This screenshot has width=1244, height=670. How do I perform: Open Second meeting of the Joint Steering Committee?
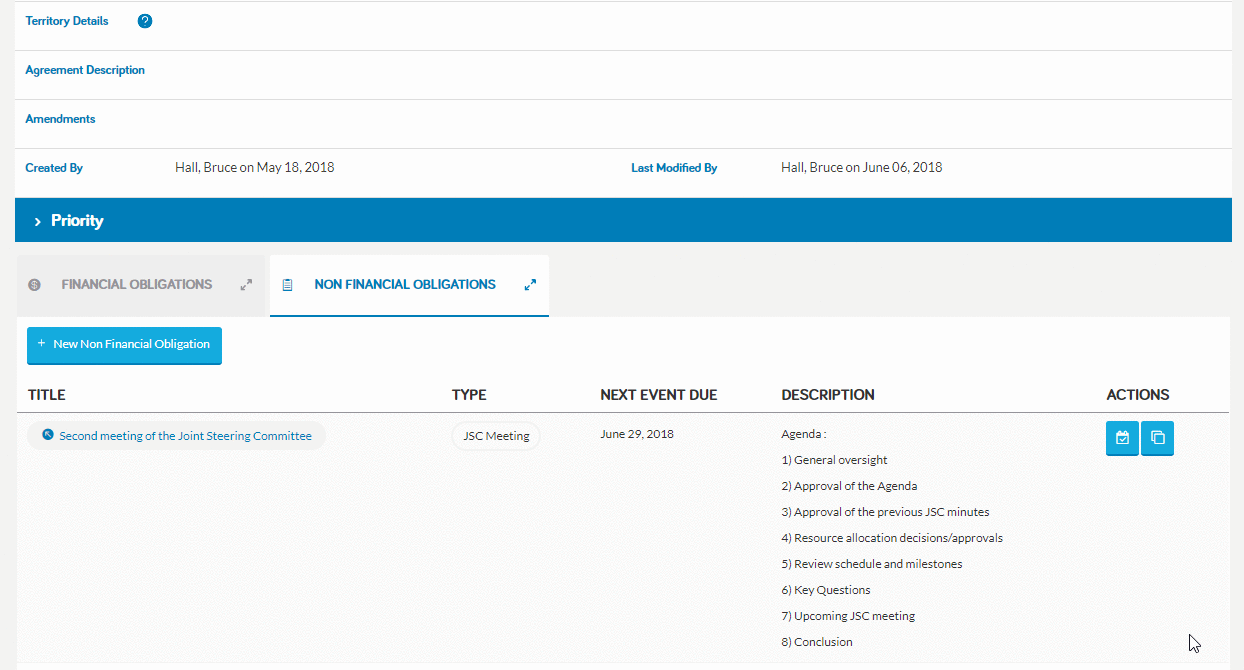point(185,436)
